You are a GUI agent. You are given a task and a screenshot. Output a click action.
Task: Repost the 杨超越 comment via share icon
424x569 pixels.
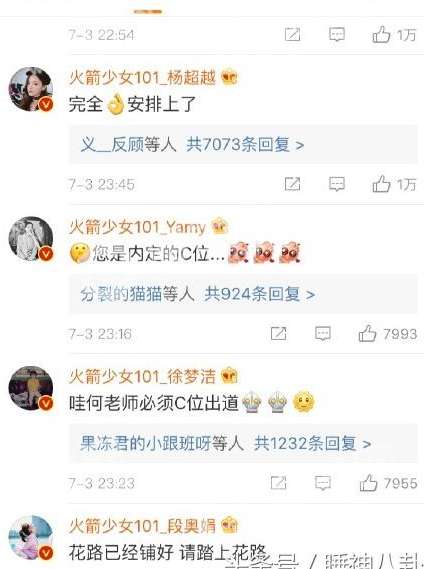pyautogui.click(x=292, y=184)
